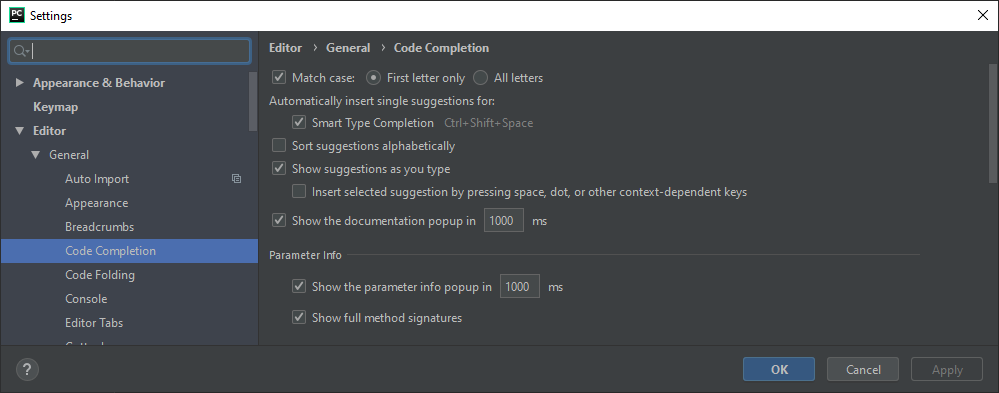
Task: Toggle Show suggestions as you type
Action: [278, 169]
